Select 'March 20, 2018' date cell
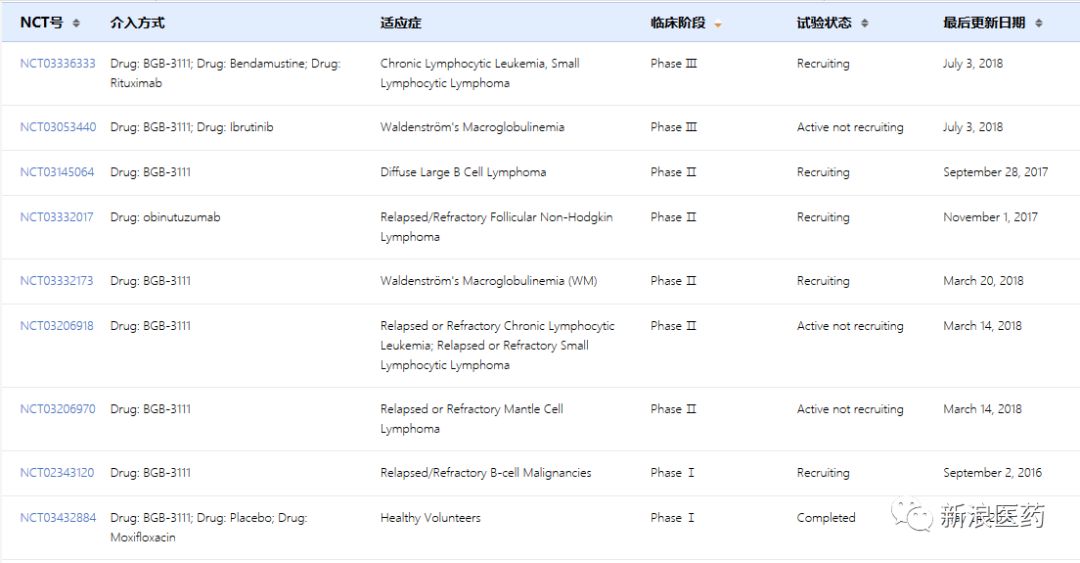This screenshot has width=1080, height=563. 983,280
